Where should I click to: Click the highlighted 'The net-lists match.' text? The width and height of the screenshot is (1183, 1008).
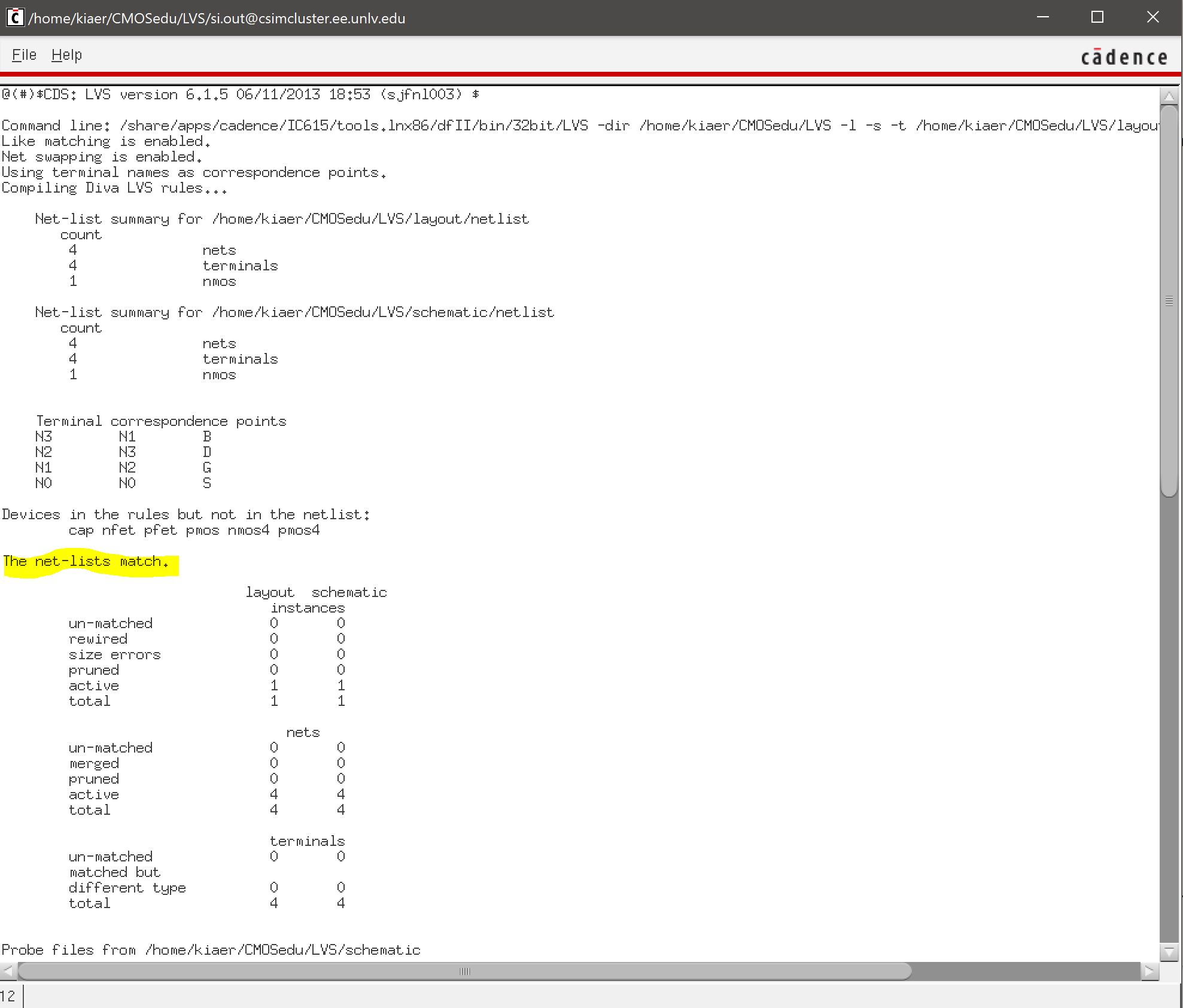point(86,562)
